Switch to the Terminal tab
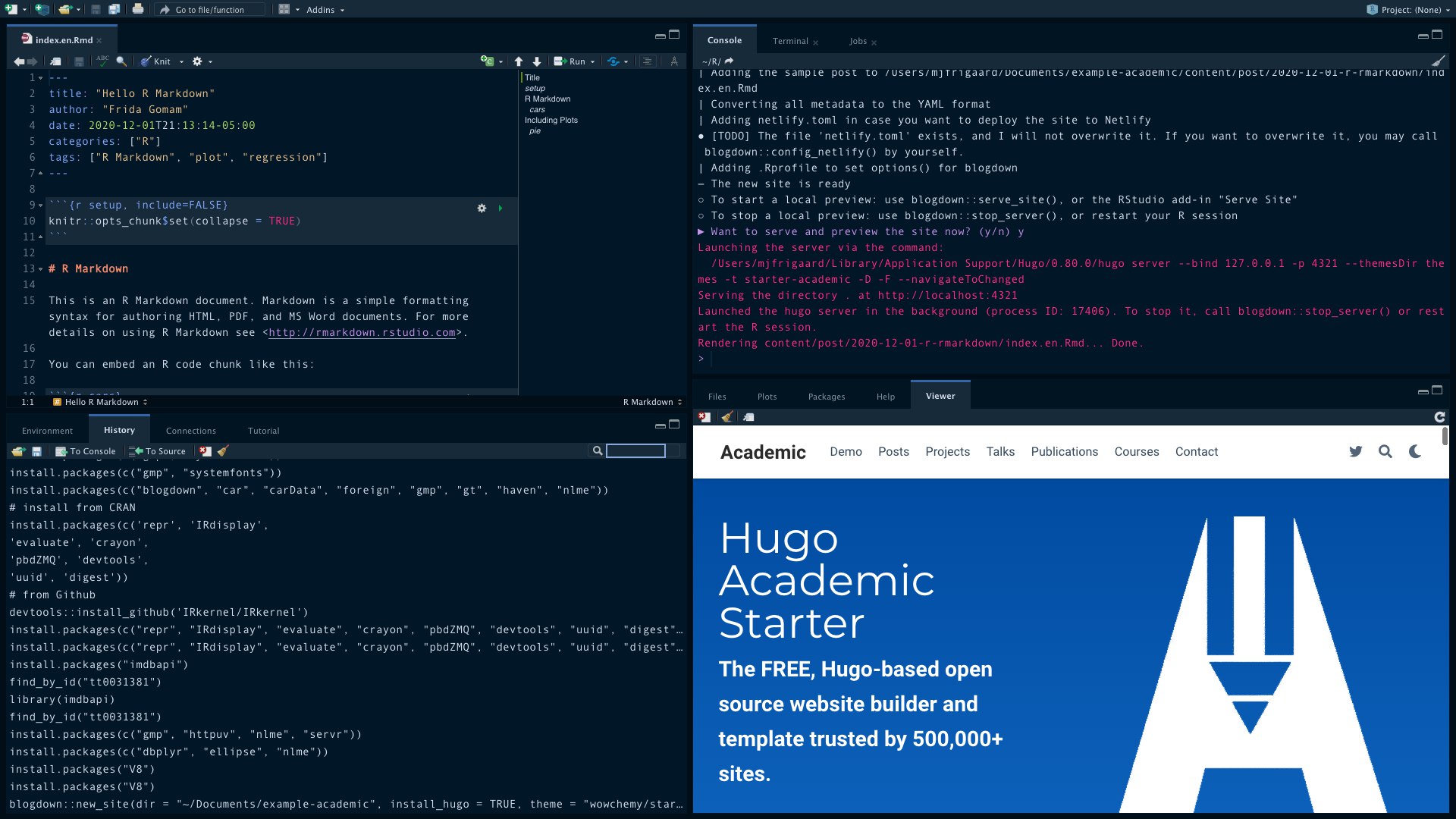The height and width of the screenshot is (819, 1456). 790,41
